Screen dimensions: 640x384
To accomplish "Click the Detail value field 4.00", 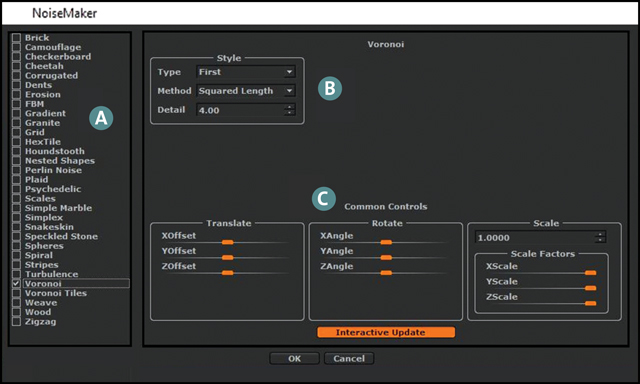I will [241, 110].
